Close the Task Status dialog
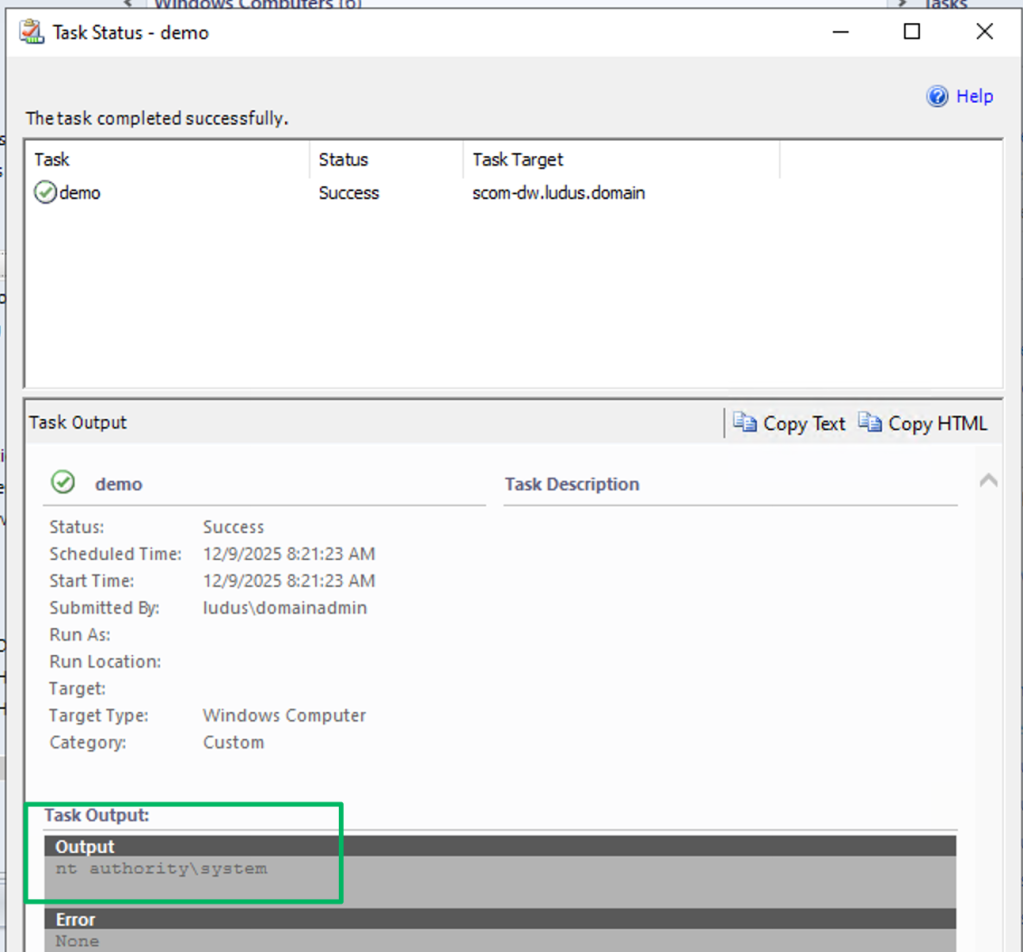 tap(984, 31)
